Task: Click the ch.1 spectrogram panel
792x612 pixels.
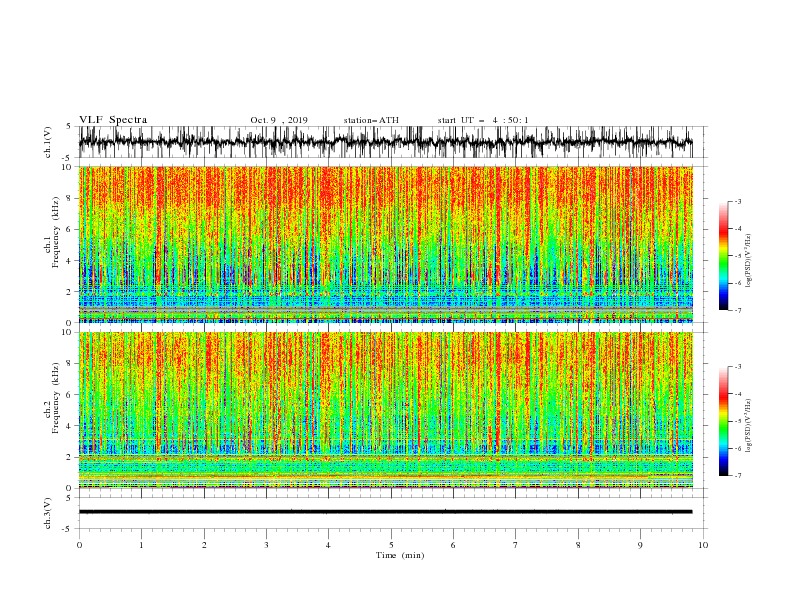Action: (x=385, y=244)
